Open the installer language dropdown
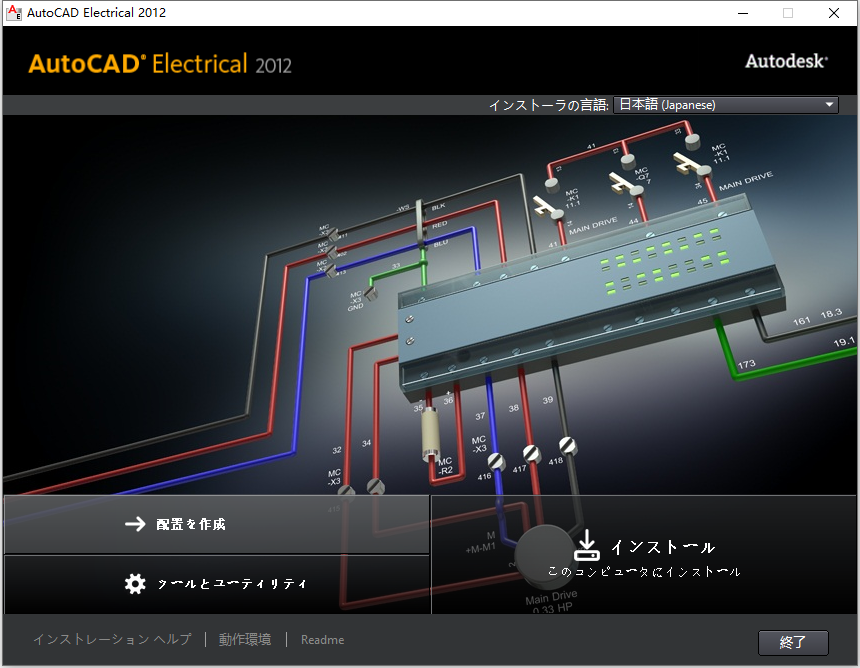Image resolution: width=860 pixels, height=668 pixels. pyautogui.click(x=726, y=105)
